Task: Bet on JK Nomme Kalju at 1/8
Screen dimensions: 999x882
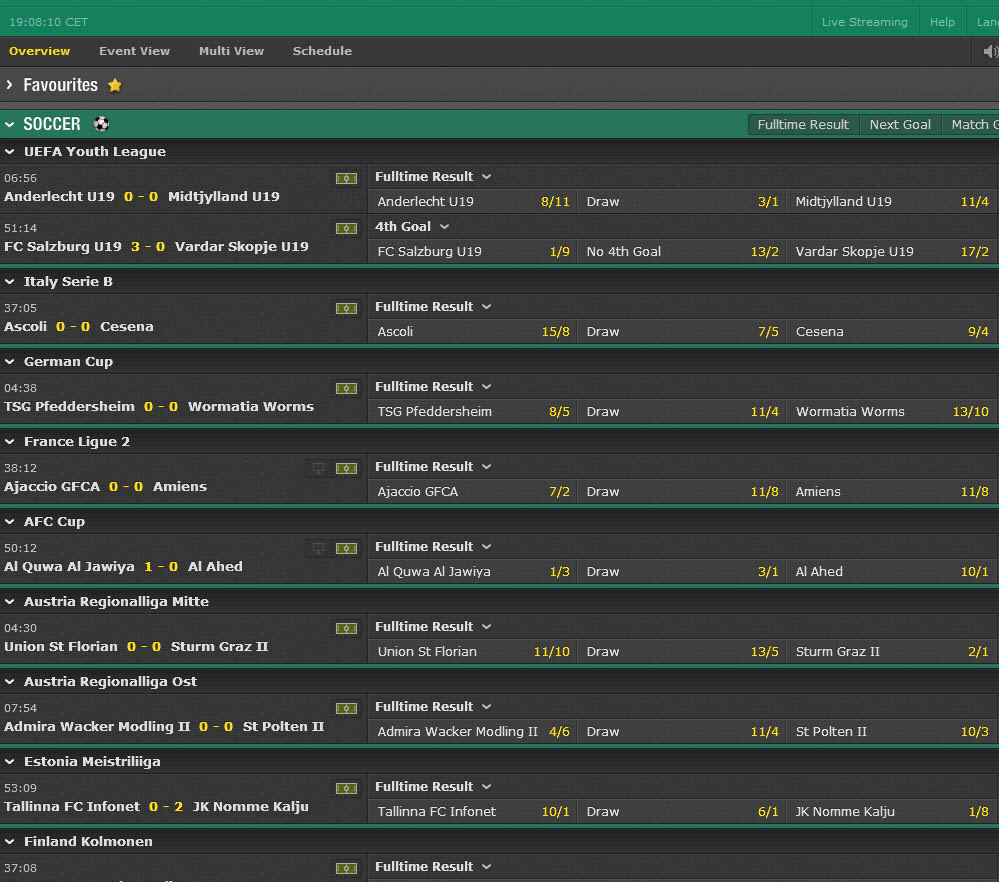Action: coord(891,811)
